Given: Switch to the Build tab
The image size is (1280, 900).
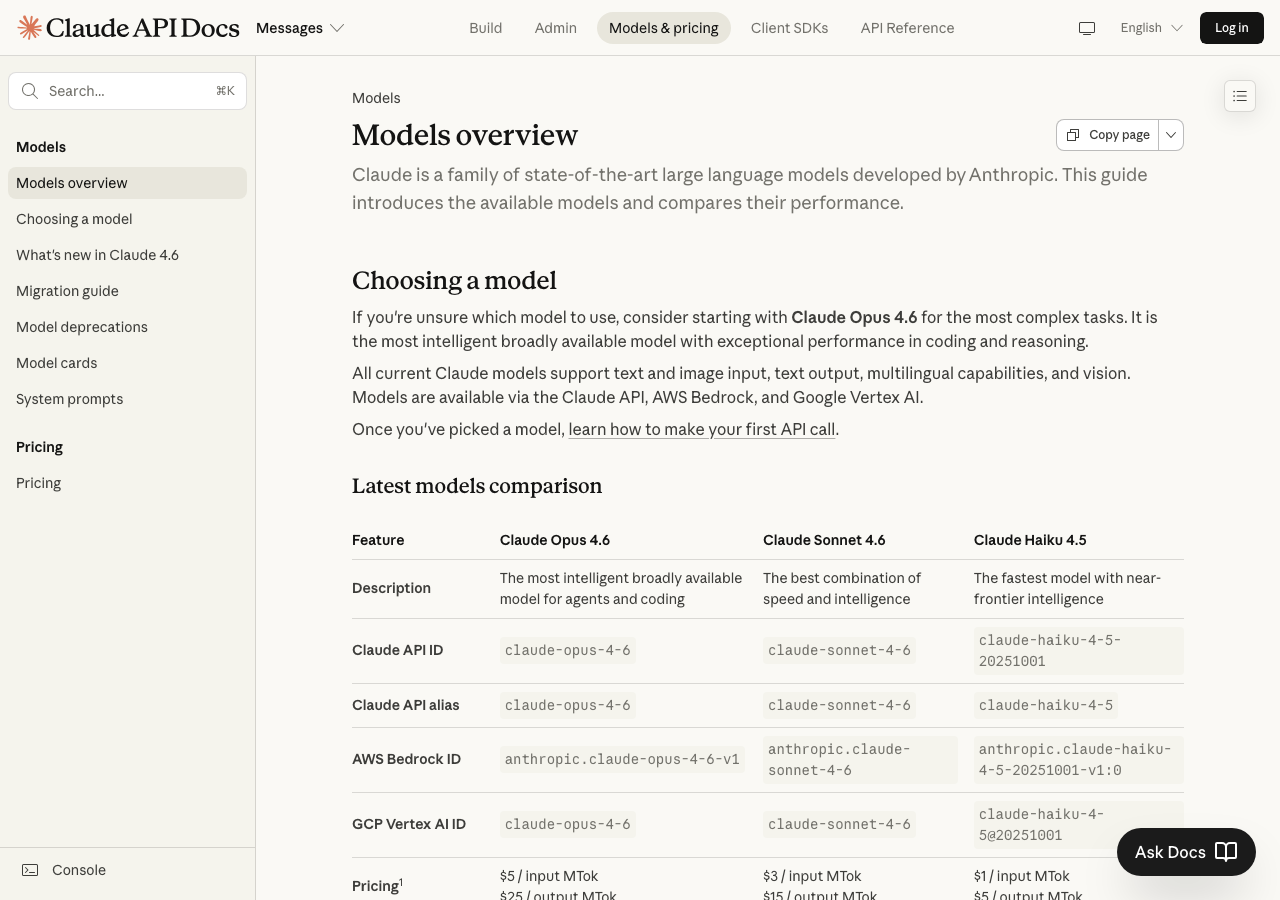Looking at the screenshot, I should [x=486, y=28].
